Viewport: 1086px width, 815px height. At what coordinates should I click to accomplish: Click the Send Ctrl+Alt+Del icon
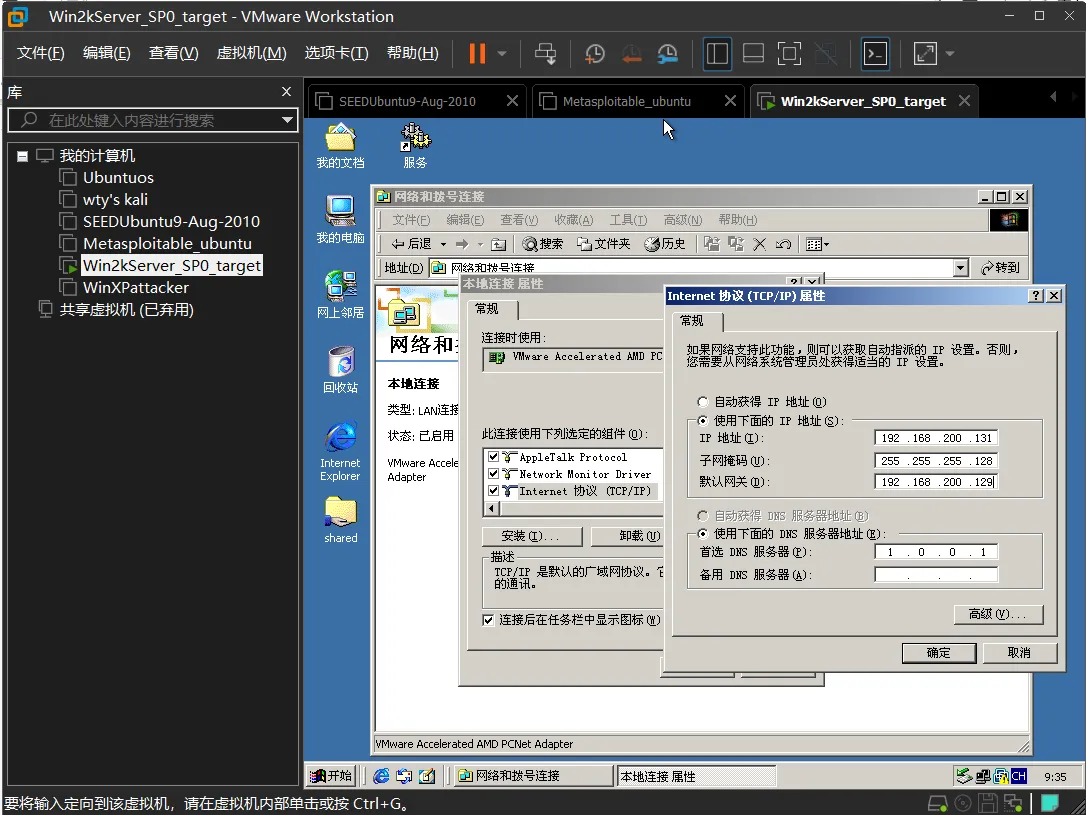click(x=546, y=53)
